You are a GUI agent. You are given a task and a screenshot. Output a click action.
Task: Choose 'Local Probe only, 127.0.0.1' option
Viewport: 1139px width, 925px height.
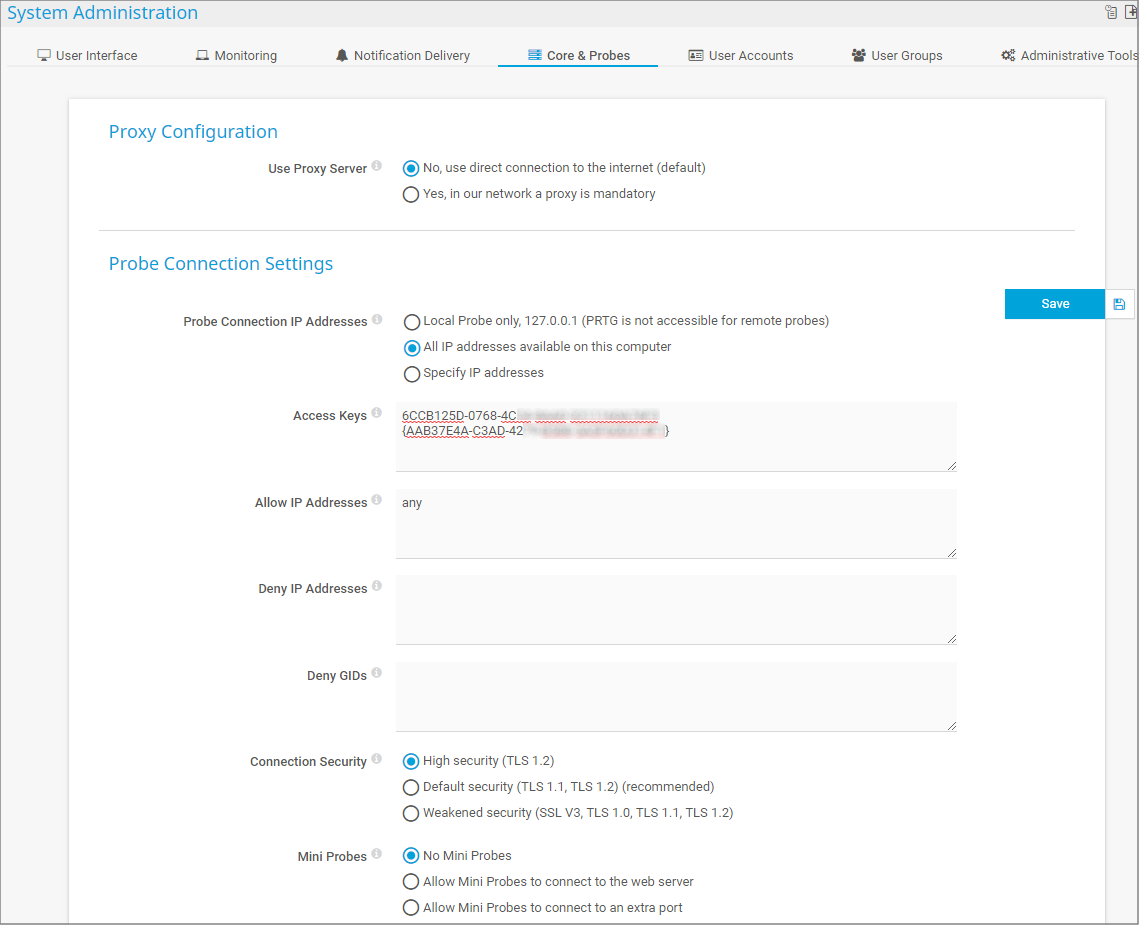[411, 322]
